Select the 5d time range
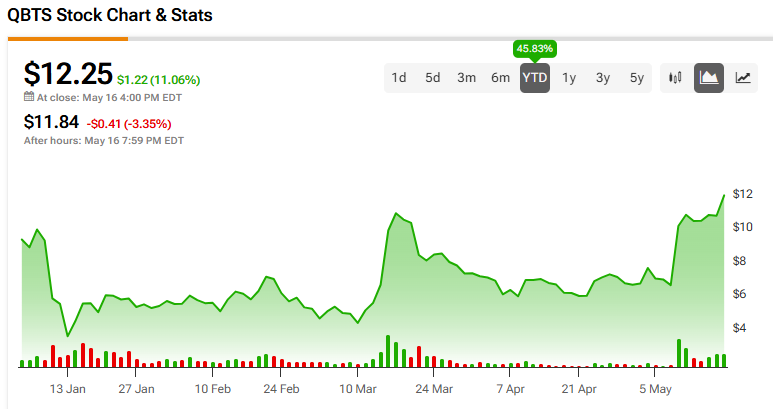 [432, 78]
